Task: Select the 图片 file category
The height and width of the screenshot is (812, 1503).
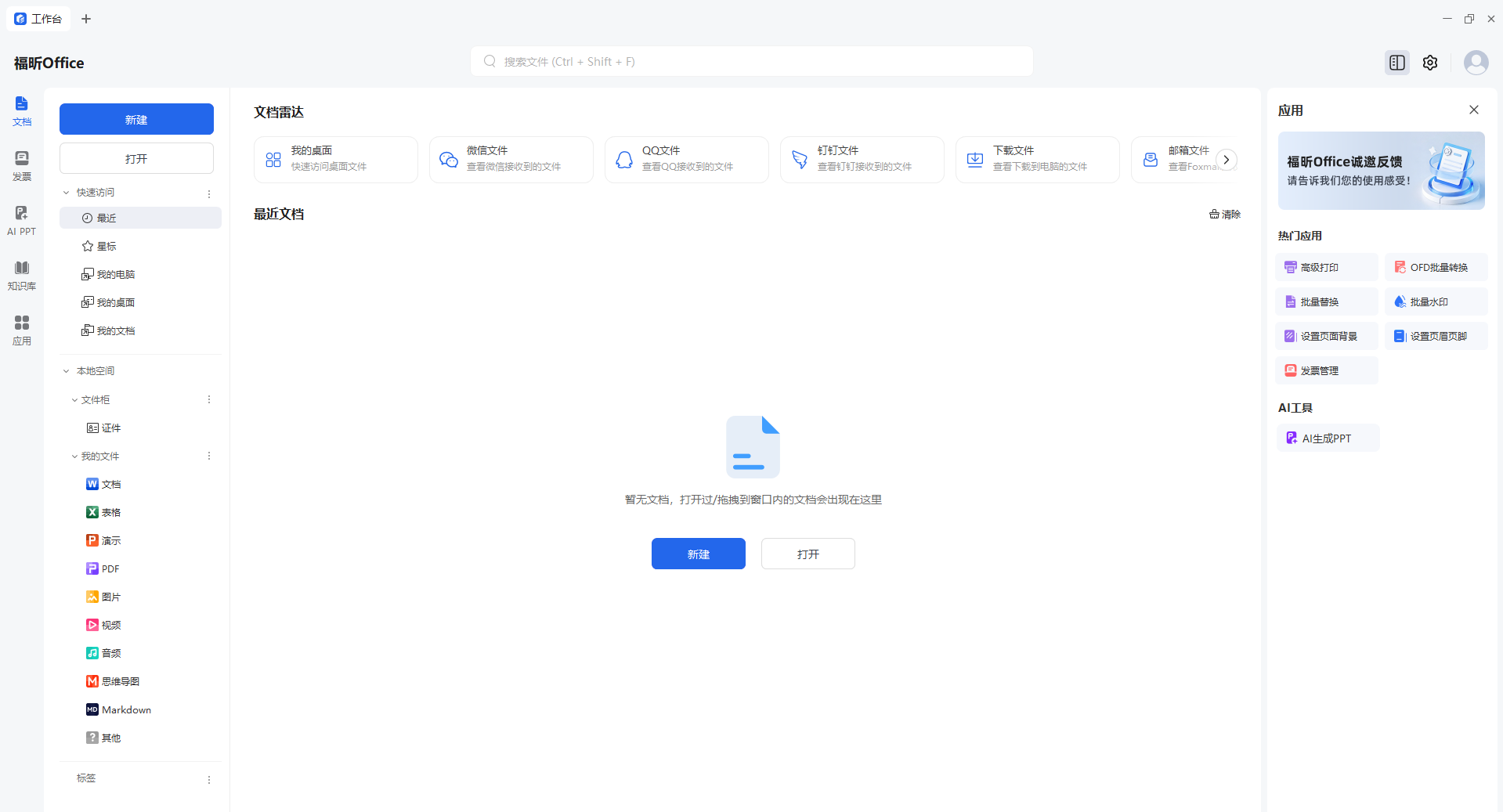Action: (x=140, y=597)
